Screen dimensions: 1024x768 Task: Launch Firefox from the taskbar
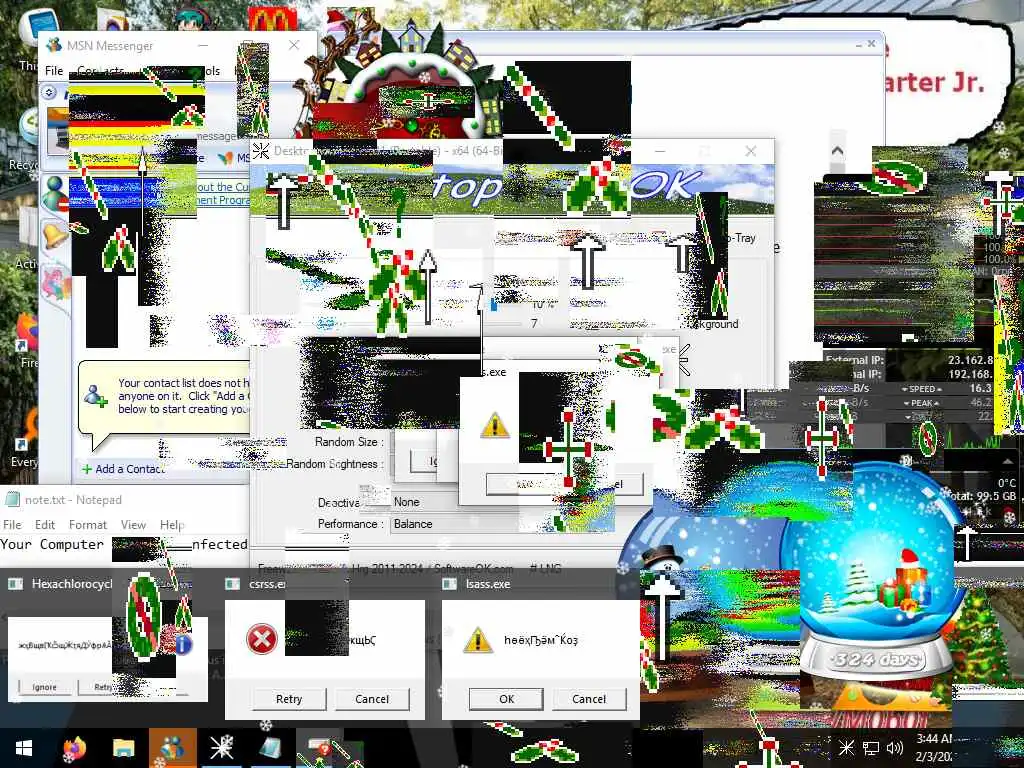coord(74,748)
